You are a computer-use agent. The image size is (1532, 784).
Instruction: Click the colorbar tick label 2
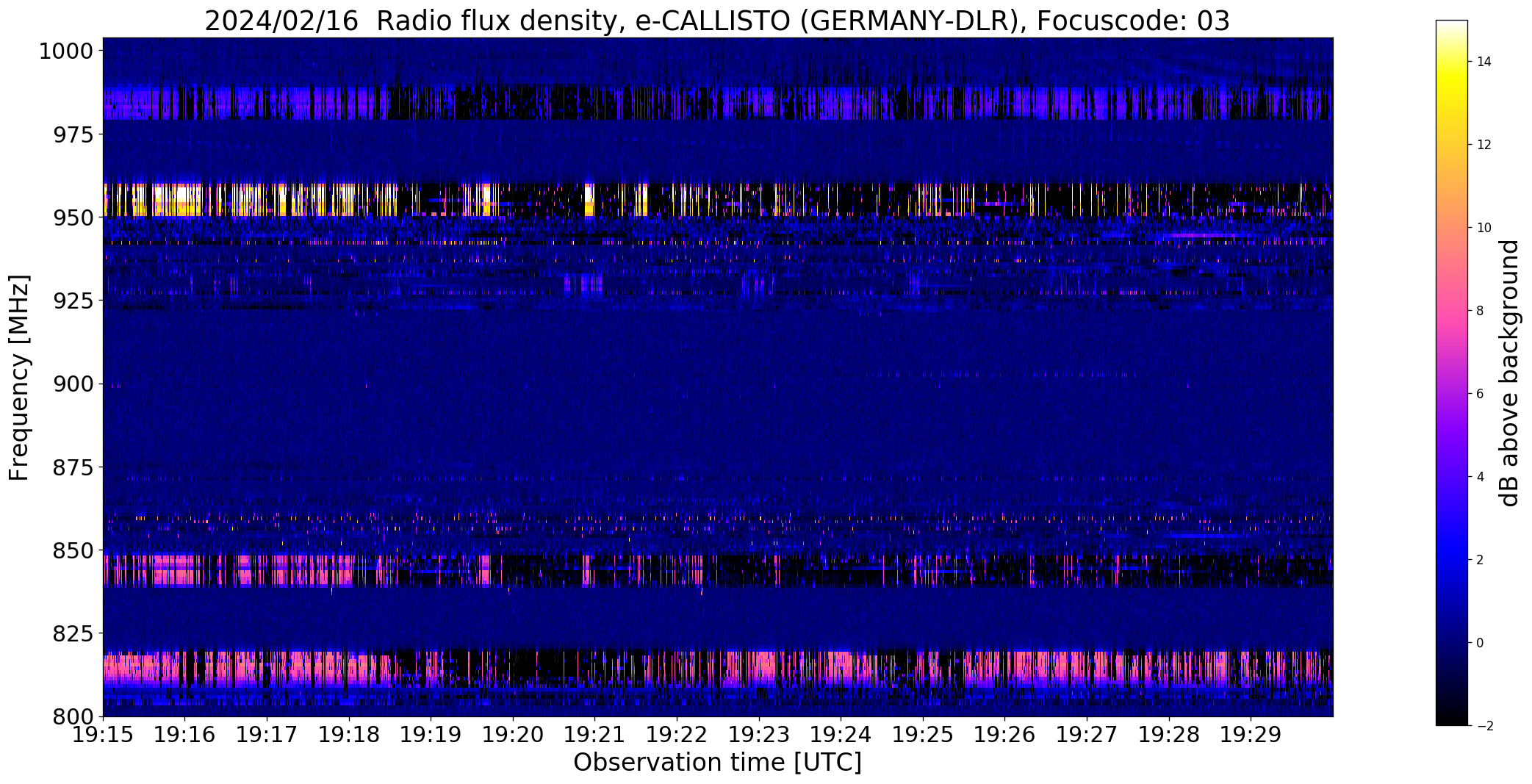tap(1480, 560)
